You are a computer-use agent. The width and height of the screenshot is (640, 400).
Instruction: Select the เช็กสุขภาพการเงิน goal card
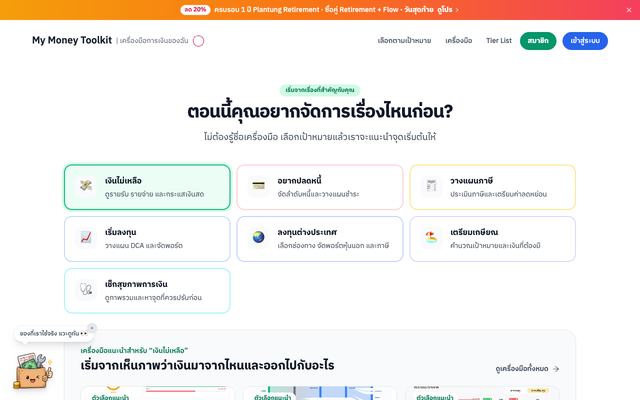[147, 291]
